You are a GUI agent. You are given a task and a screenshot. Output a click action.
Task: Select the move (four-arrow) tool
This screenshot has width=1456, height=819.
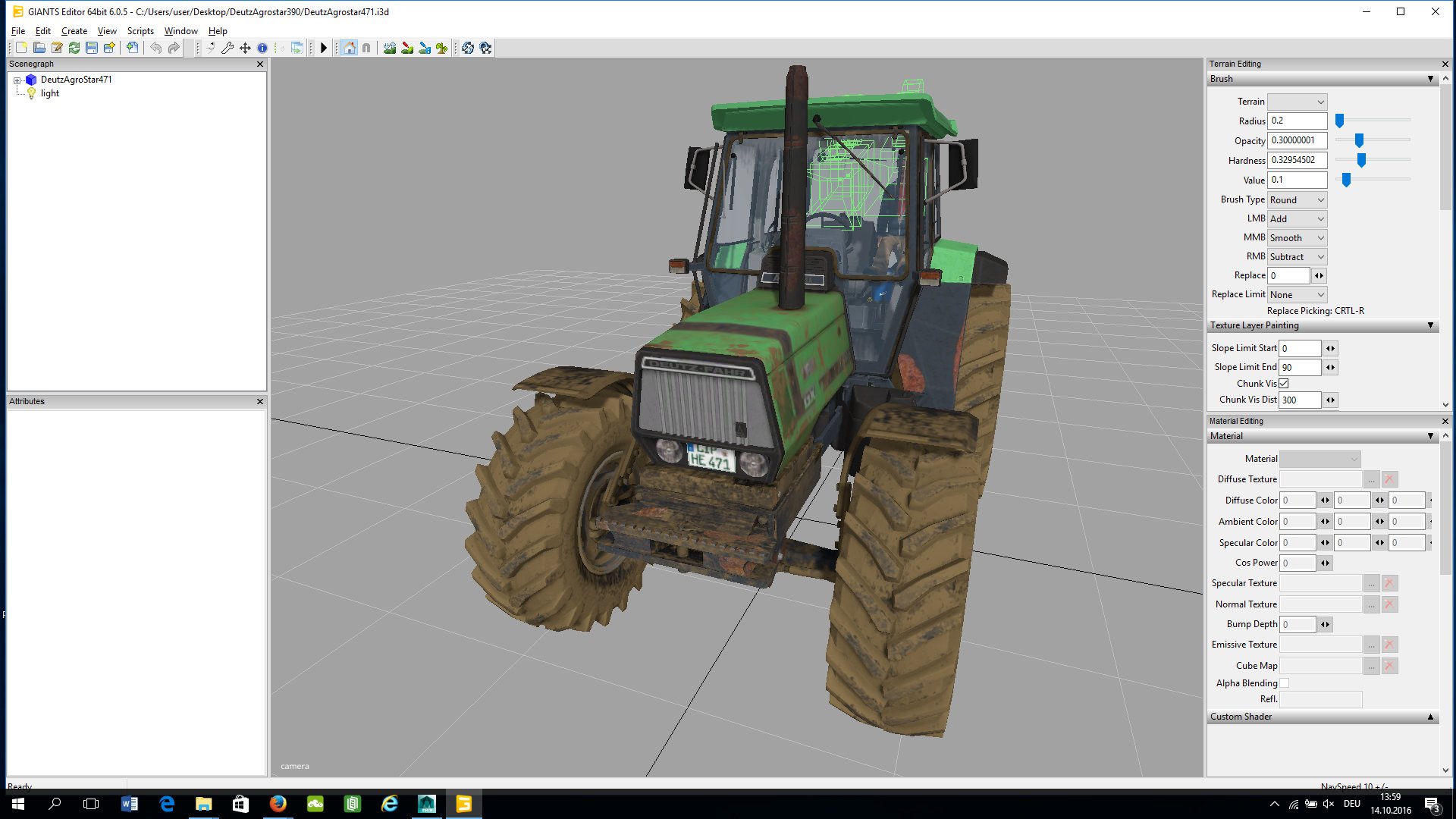[245, 48]
